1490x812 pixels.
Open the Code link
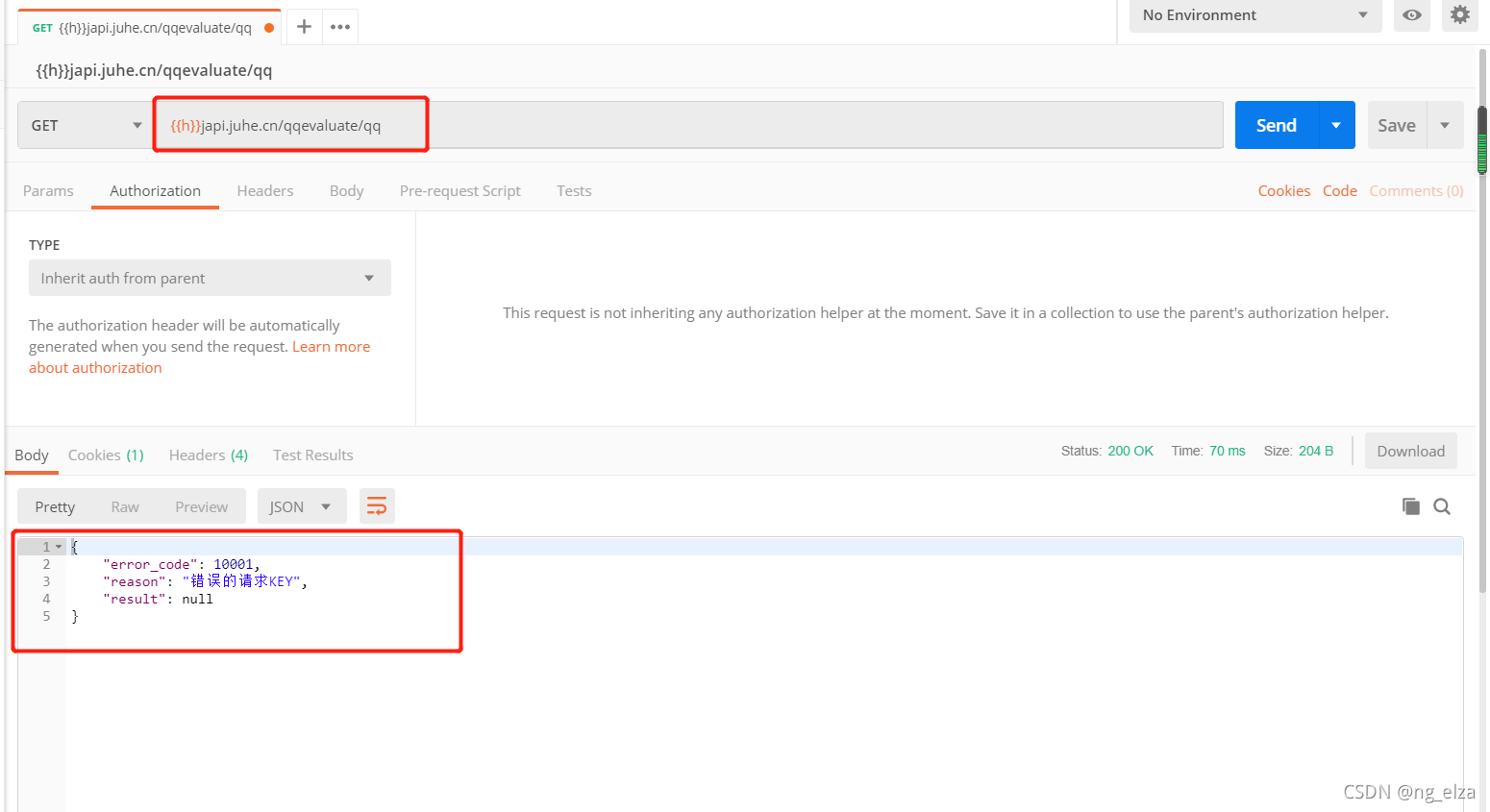1340,190
